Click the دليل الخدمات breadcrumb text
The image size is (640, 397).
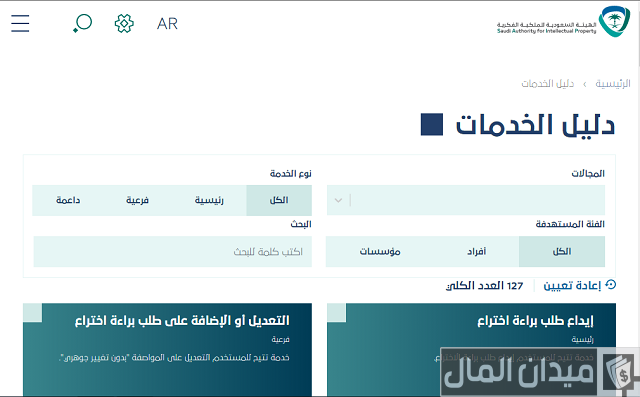(x=547, y=84)
